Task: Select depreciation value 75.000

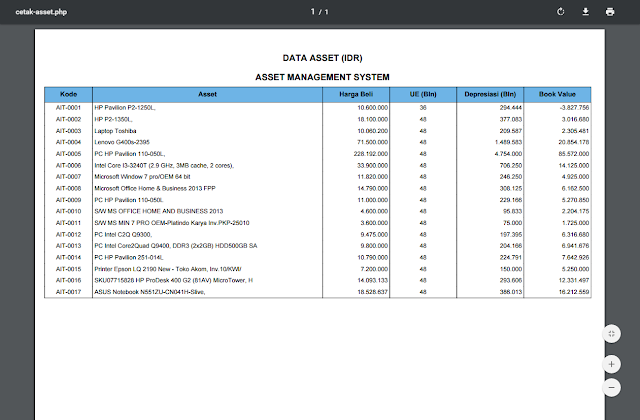Action: (x=512, y=223)
